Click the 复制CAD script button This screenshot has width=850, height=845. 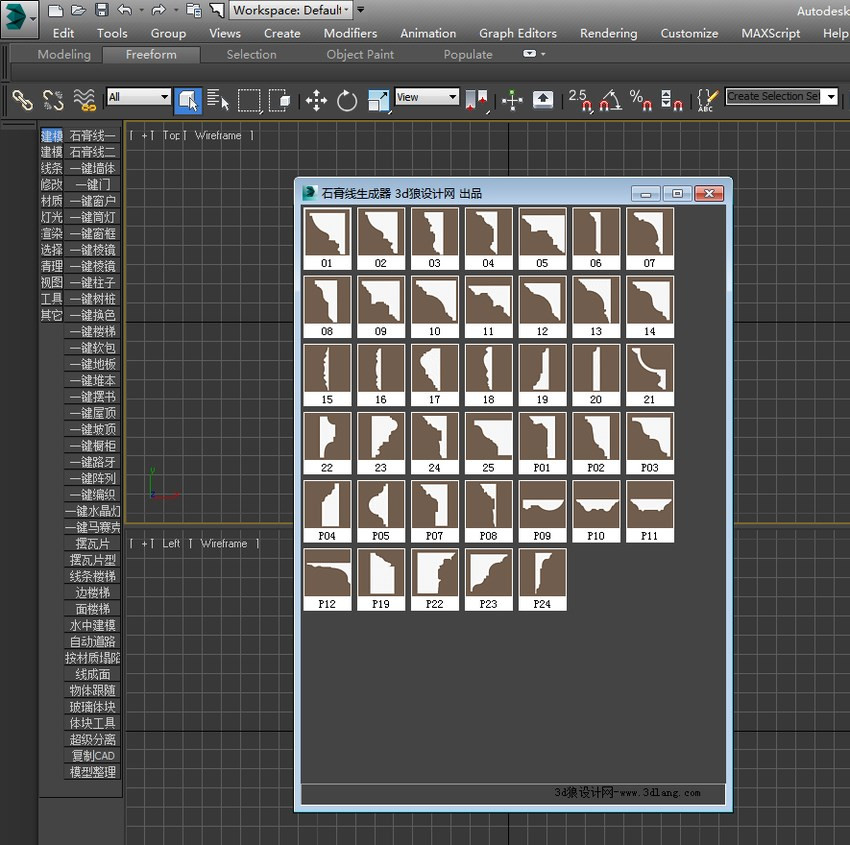coord(92,756)
